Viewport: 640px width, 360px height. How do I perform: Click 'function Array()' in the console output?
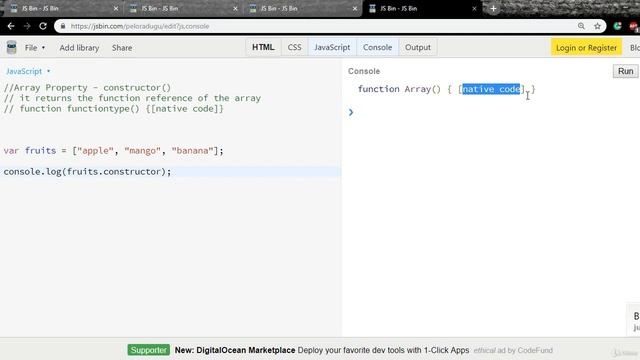click(x=399, y=89)
